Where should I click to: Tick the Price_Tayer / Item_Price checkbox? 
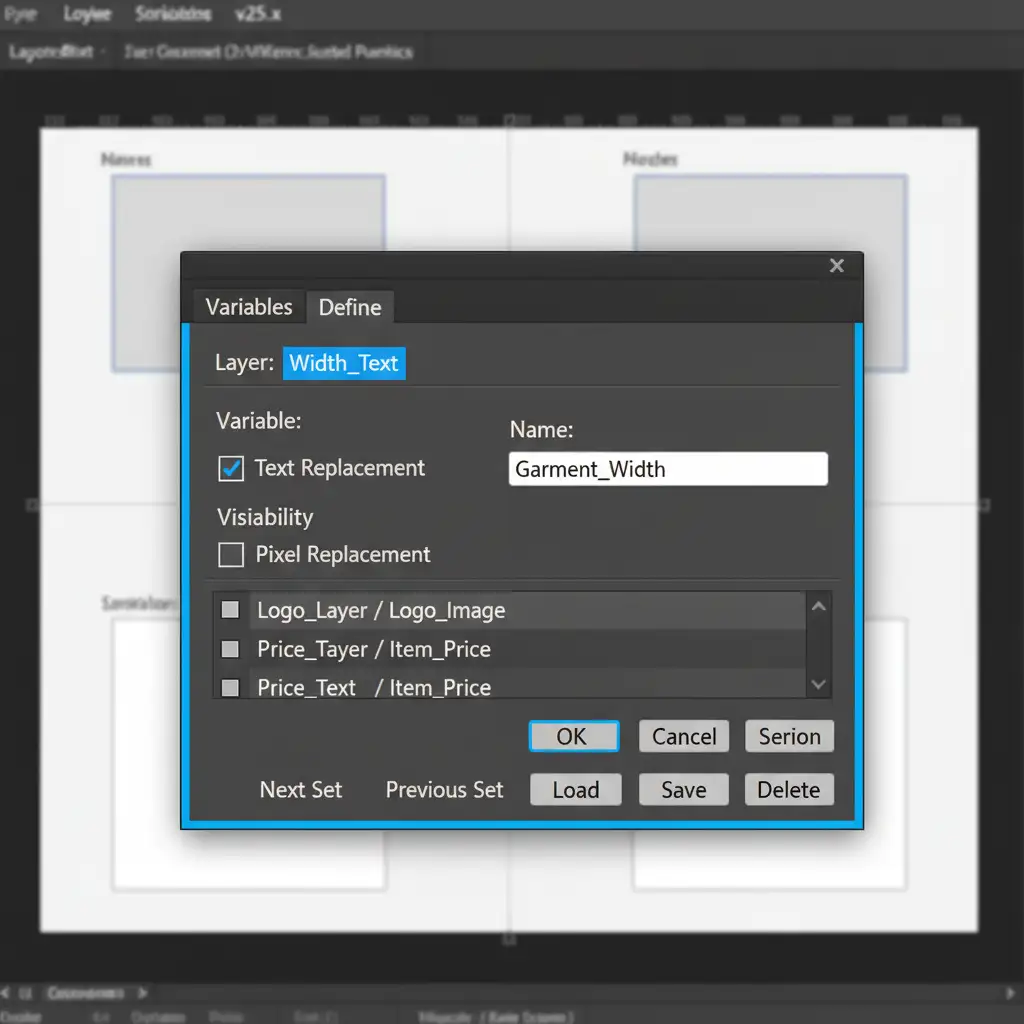[x=230, y=649]
